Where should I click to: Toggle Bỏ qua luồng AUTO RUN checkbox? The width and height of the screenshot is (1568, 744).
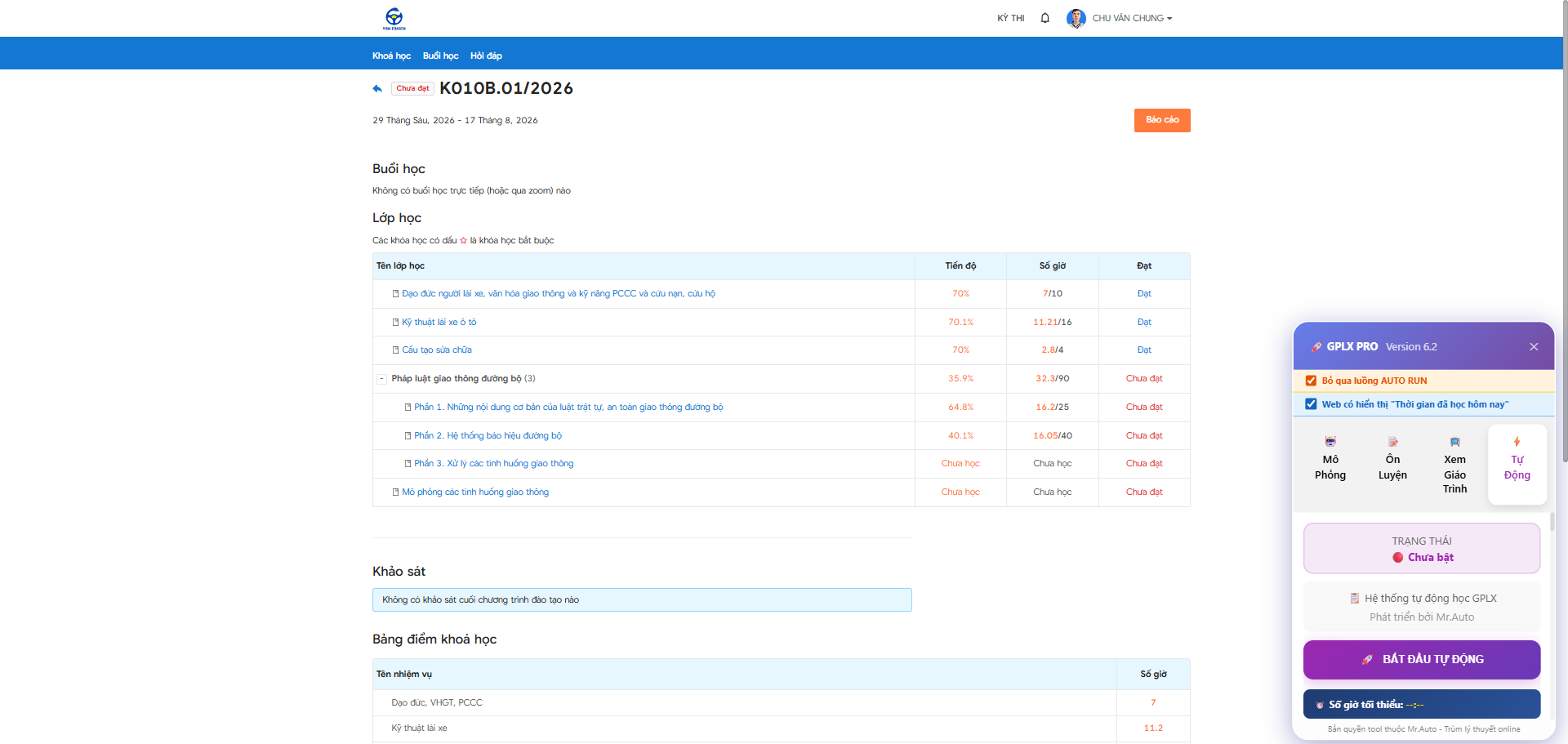click(1311, 381)
